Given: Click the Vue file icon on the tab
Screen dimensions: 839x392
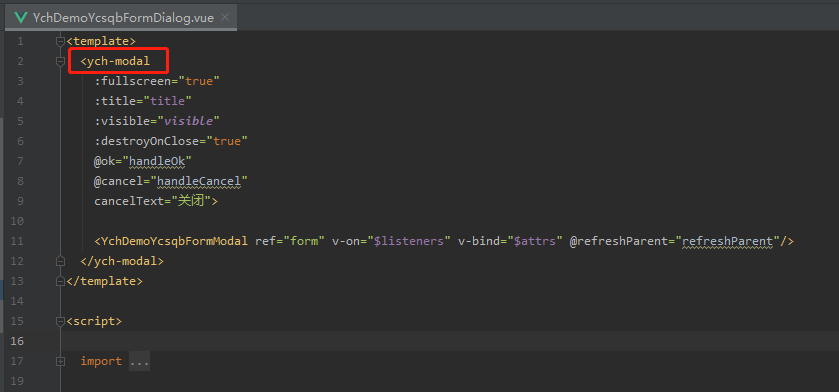Looking at the screenshot, I should coord(21,18).
